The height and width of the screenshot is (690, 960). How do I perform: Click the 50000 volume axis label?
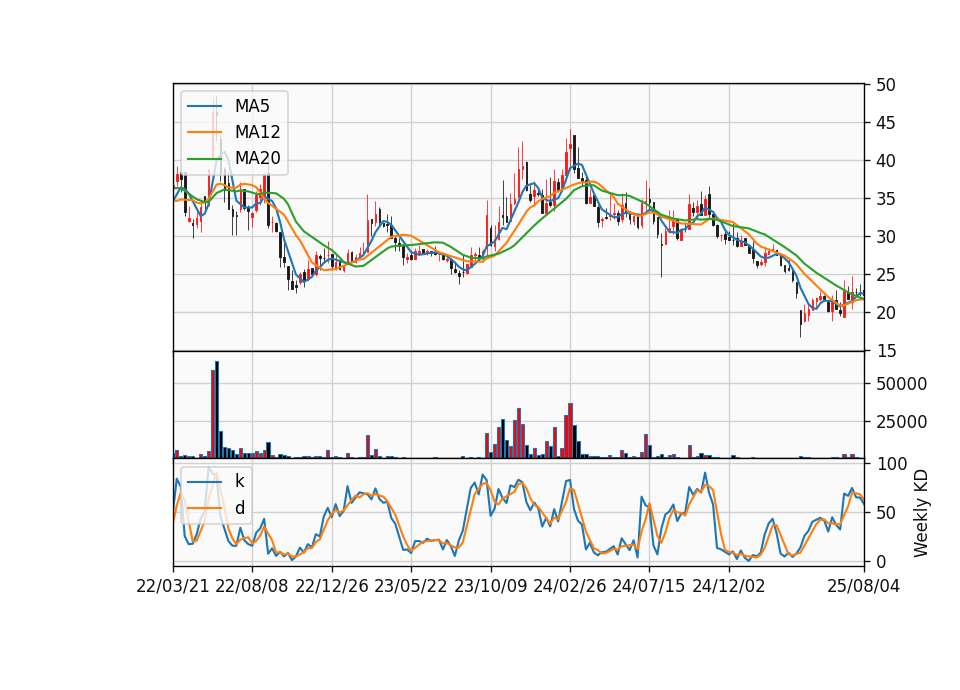901,384
